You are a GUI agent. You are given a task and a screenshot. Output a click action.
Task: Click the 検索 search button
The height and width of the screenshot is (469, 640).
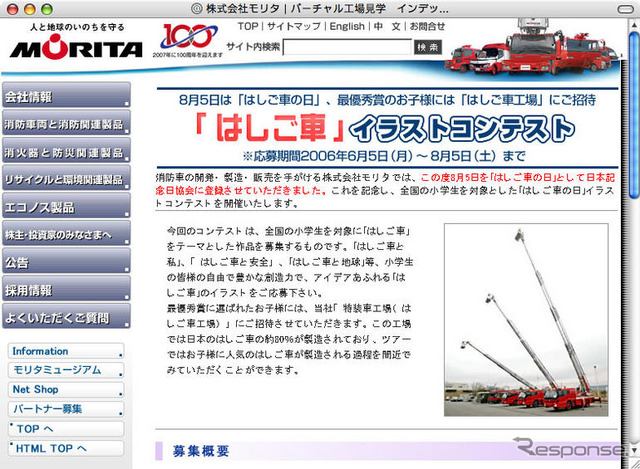[427, 47]
